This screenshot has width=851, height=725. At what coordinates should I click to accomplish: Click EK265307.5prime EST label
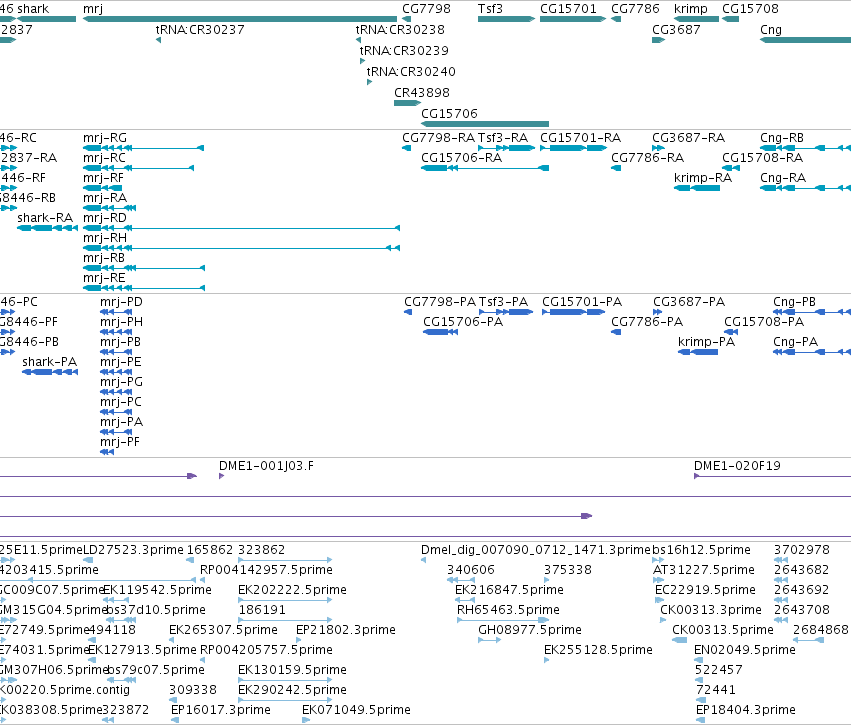(x=223, y=631)
